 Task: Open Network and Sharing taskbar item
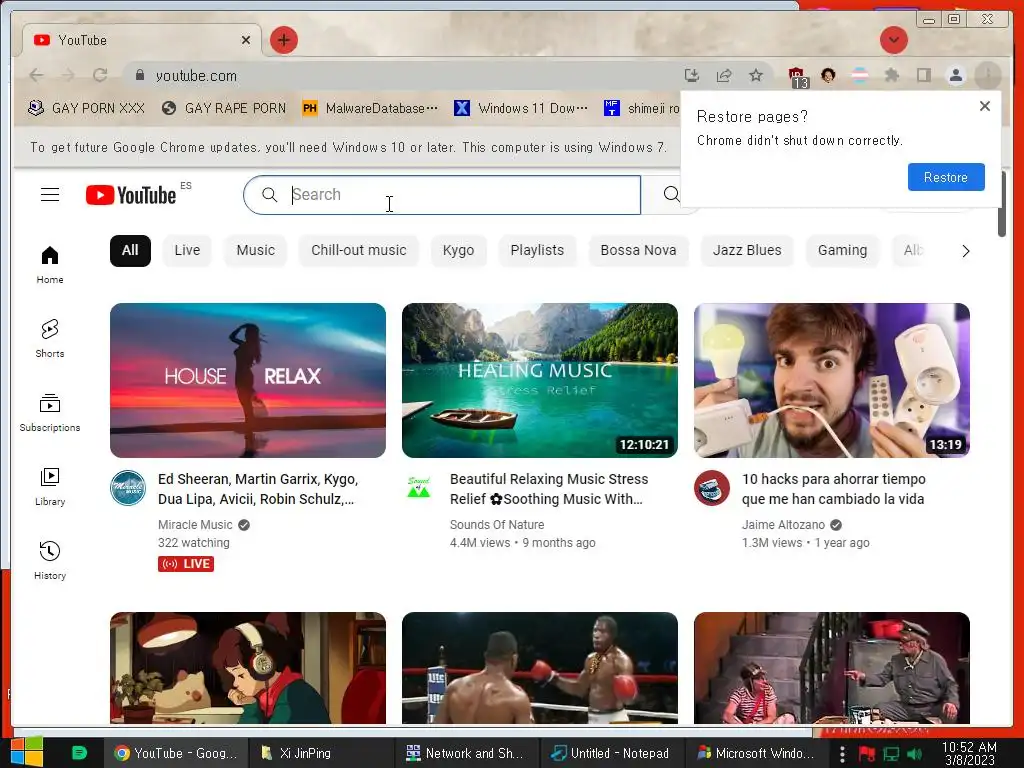pos(466,753)
